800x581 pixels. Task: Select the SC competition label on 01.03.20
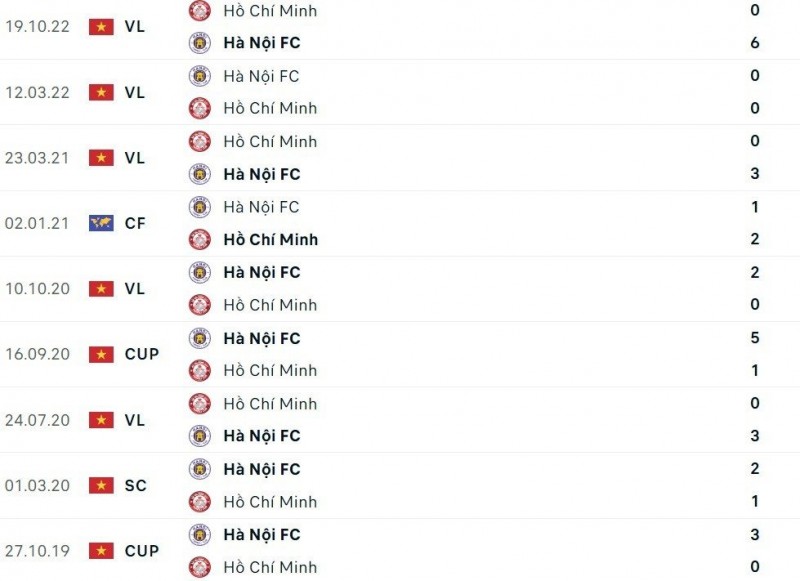135,486
